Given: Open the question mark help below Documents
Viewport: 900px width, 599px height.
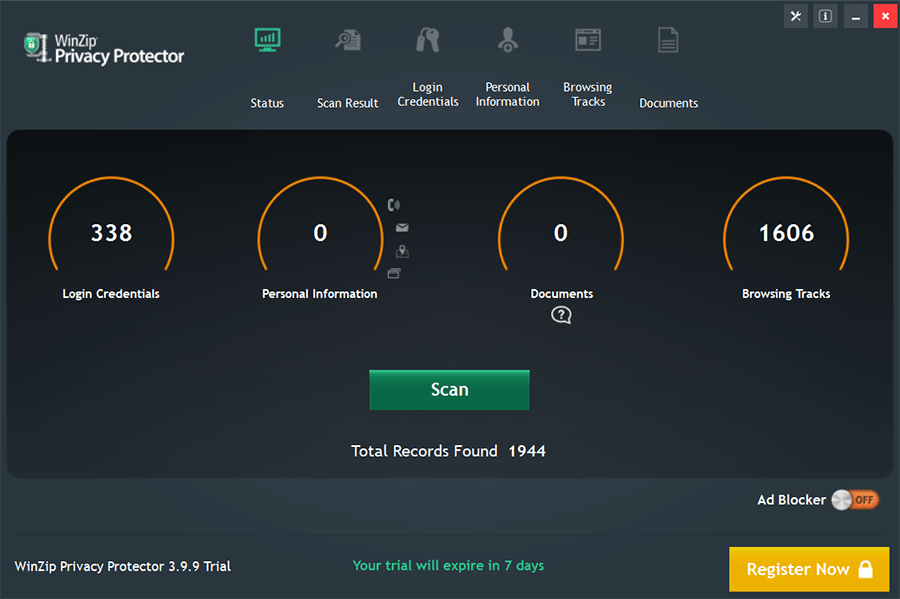Looking at the screenshot, I should [x=561, y=314].
